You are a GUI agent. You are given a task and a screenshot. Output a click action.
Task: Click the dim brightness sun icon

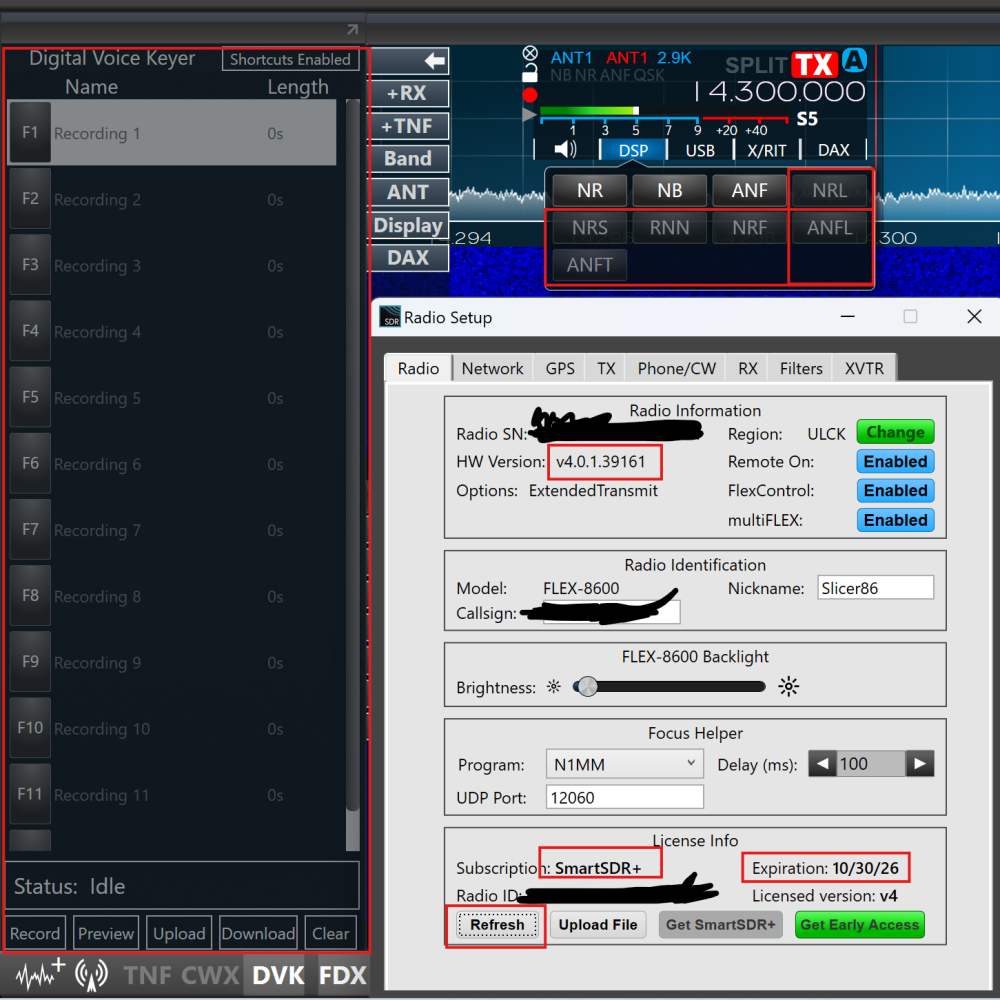pos(554,687)
